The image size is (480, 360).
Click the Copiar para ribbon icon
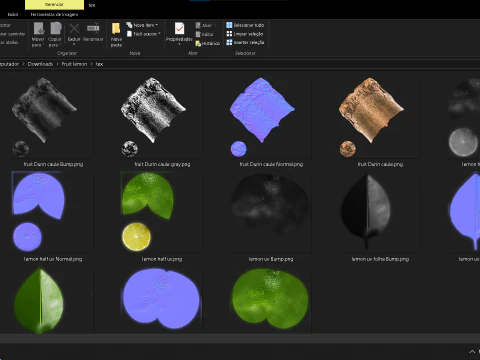point(56,29)
